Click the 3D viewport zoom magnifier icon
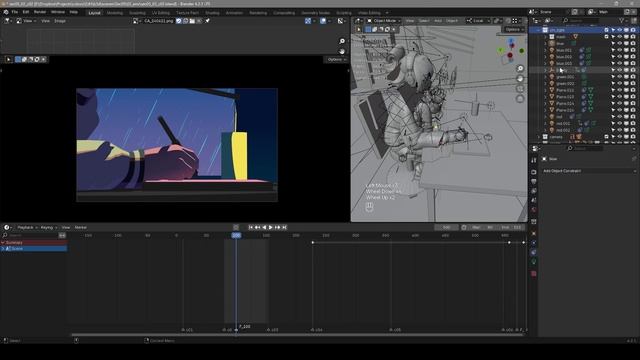Image resolution: width=640 pixels, height=360 pixels. [520, 69]
